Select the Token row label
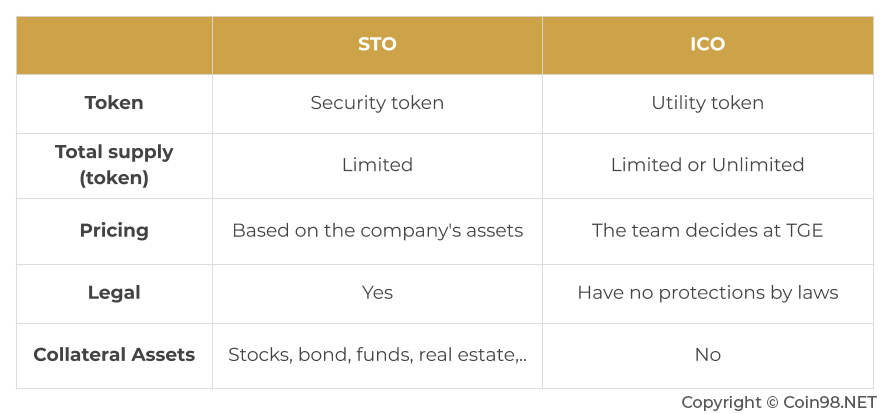The image size is (888, 414). tap(114, 103)
